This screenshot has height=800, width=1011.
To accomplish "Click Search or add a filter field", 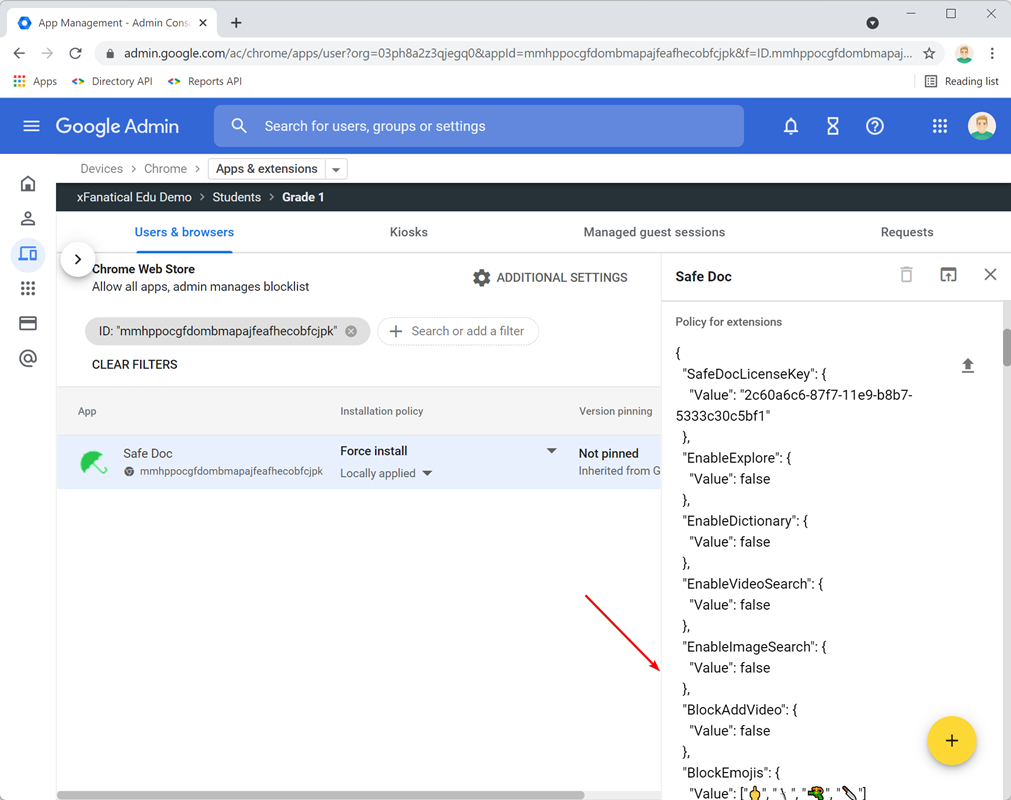I will point(458,331).
